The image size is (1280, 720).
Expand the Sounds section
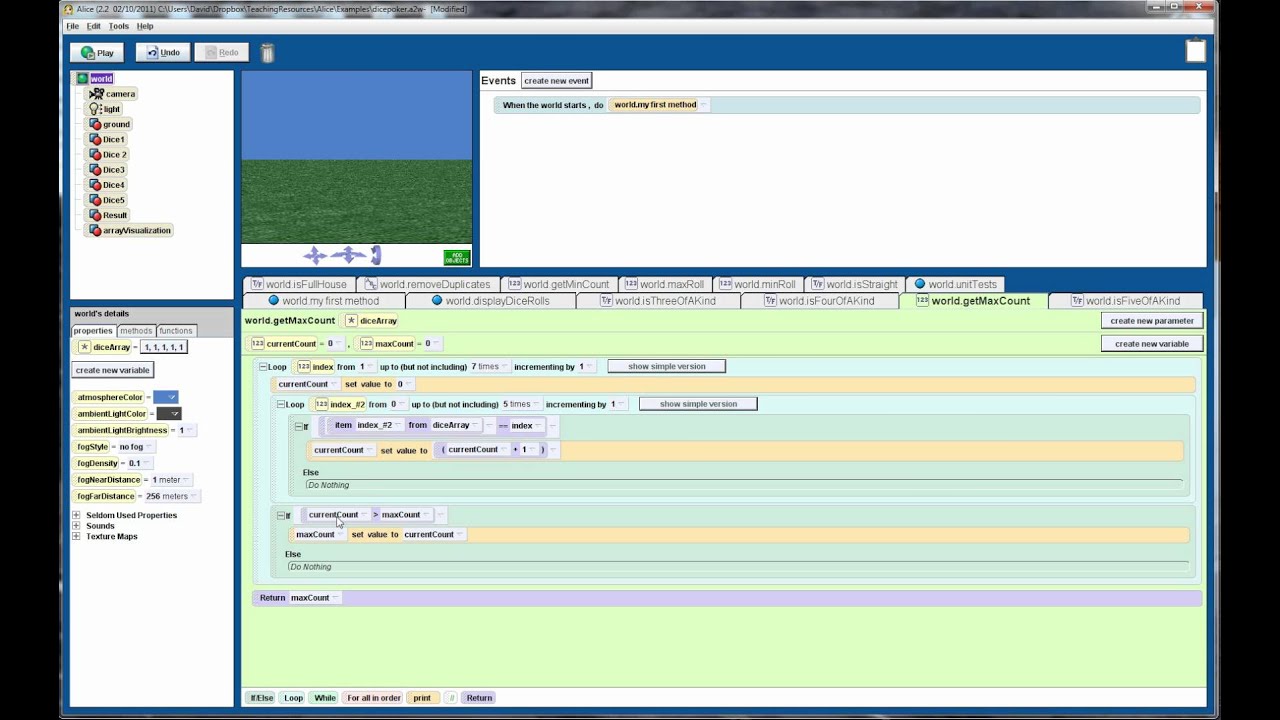77,526
